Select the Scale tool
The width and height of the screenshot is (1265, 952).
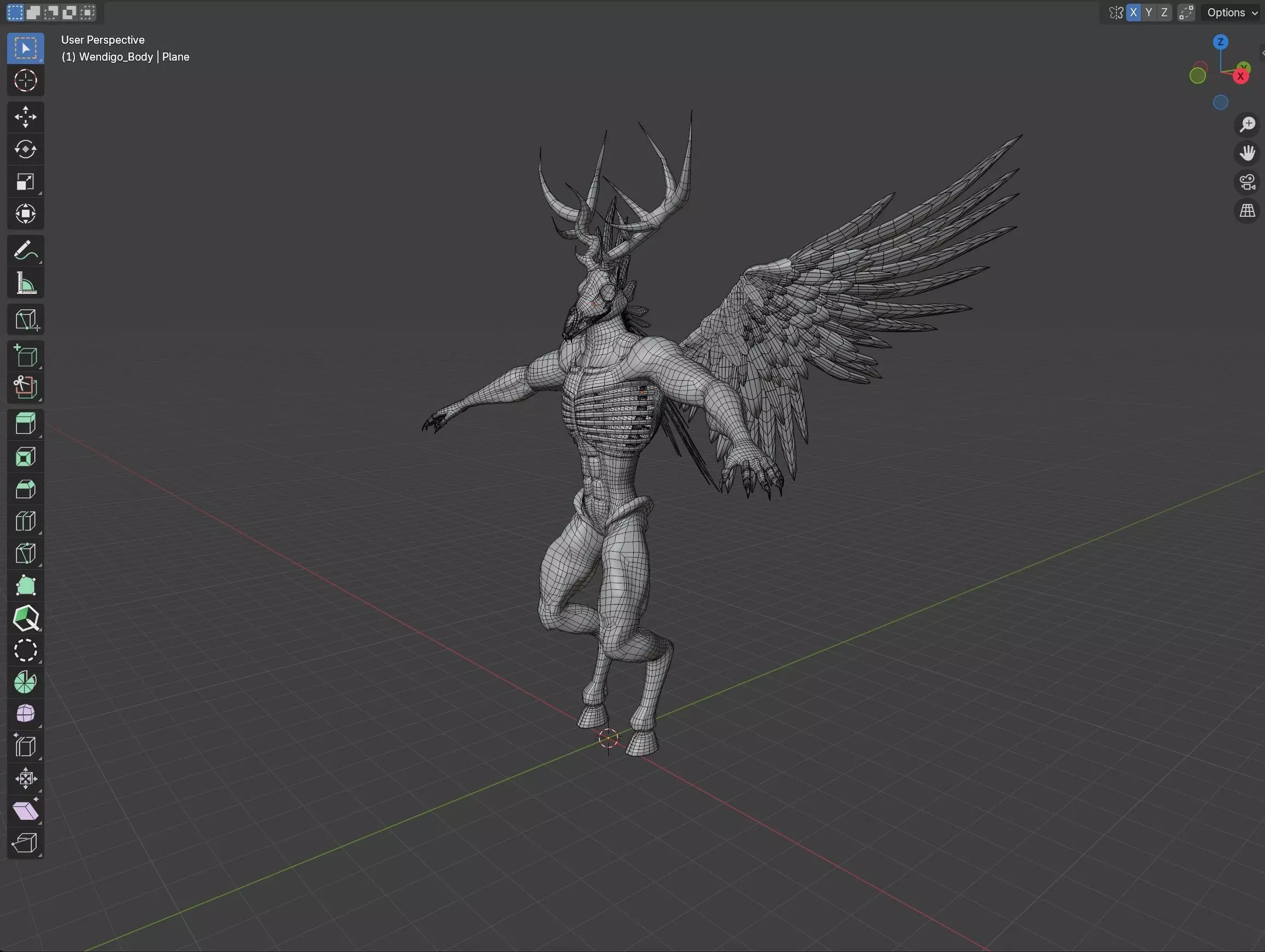(25, 182)
